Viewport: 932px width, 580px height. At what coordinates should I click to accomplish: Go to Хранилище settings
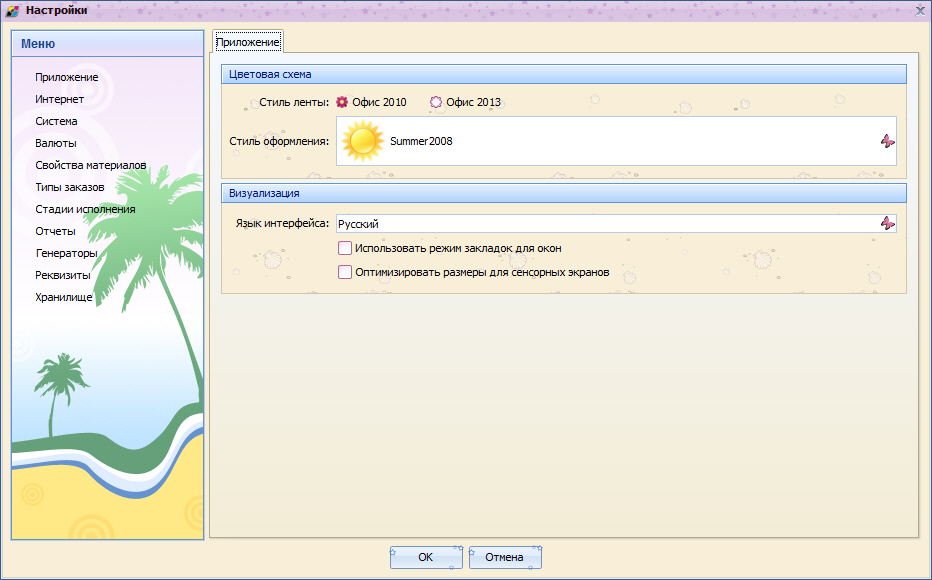click(64, 297)
